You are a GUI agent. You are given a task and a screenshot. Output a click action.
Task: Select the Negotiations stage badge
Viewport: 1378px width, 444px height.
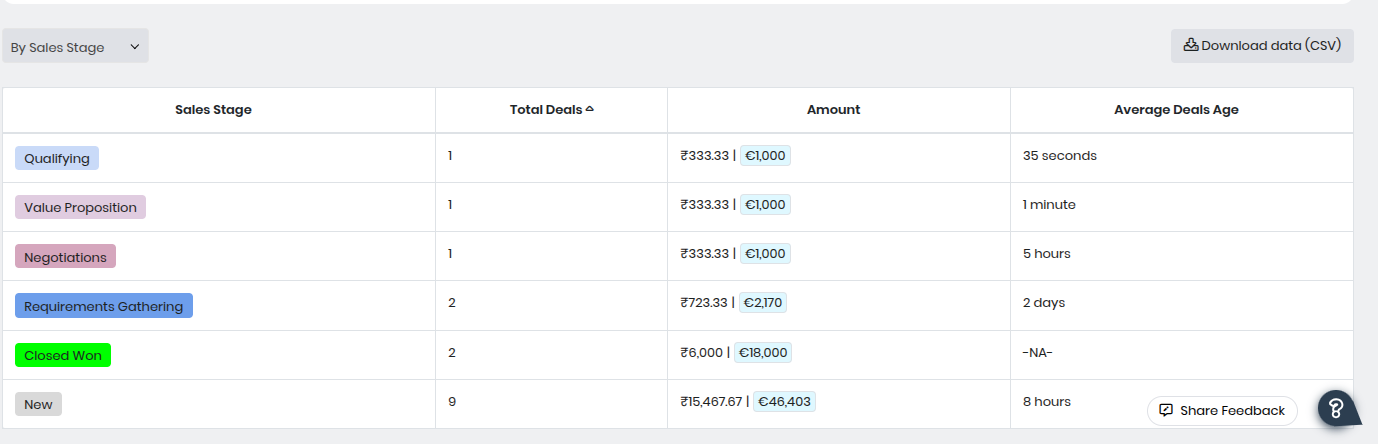coord(65,257)
